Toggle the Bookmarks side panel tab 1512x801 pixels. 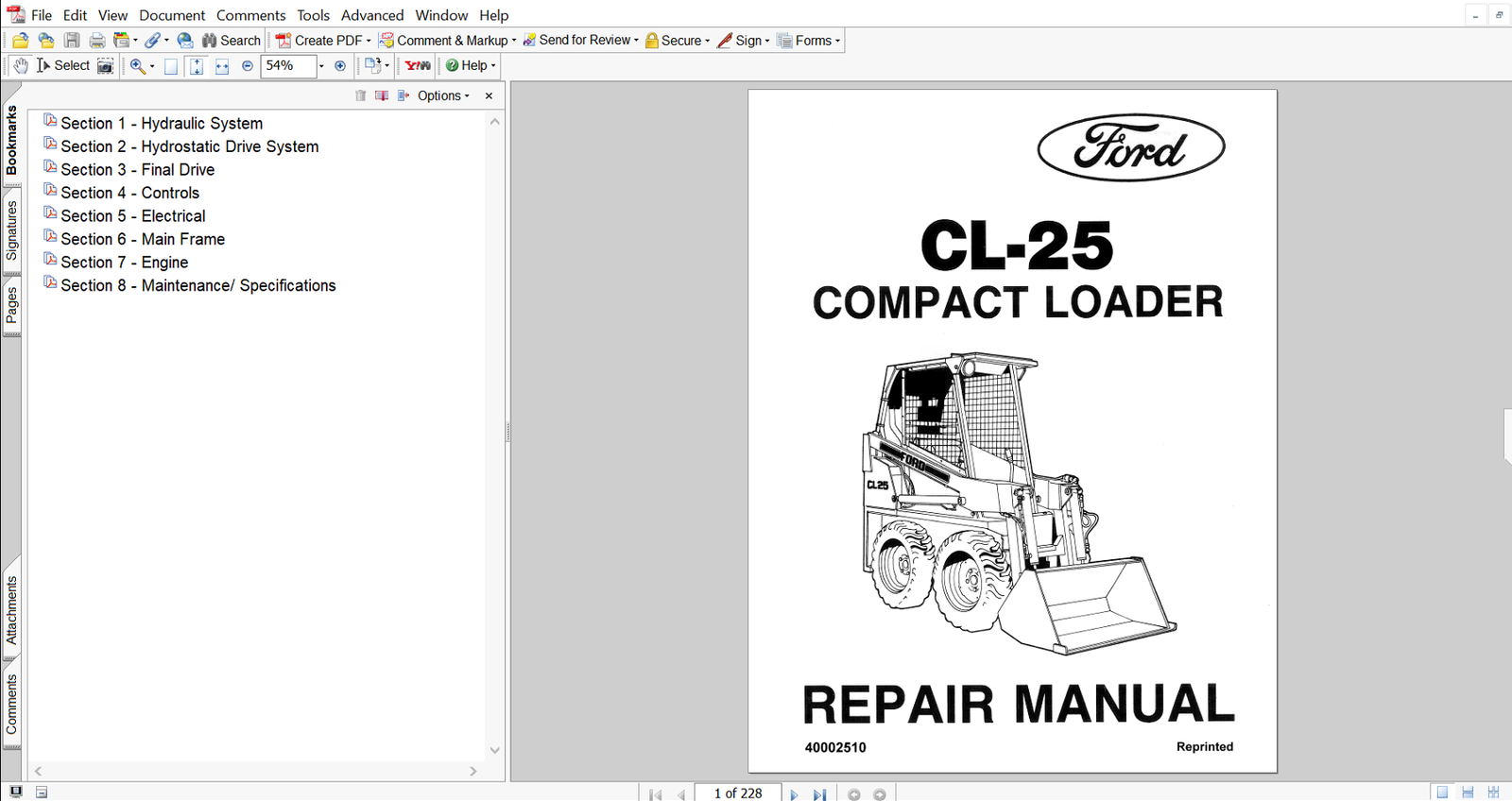click(11, 140)
